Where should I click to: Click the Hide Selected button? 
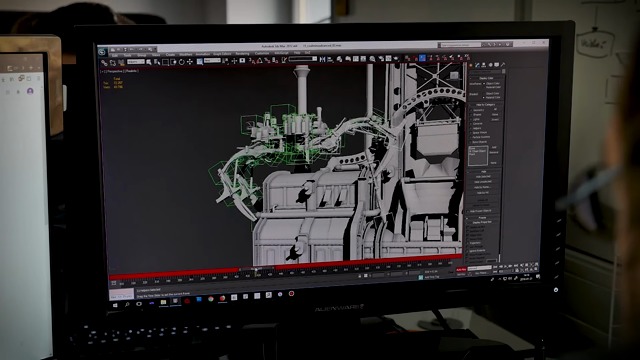483,177
